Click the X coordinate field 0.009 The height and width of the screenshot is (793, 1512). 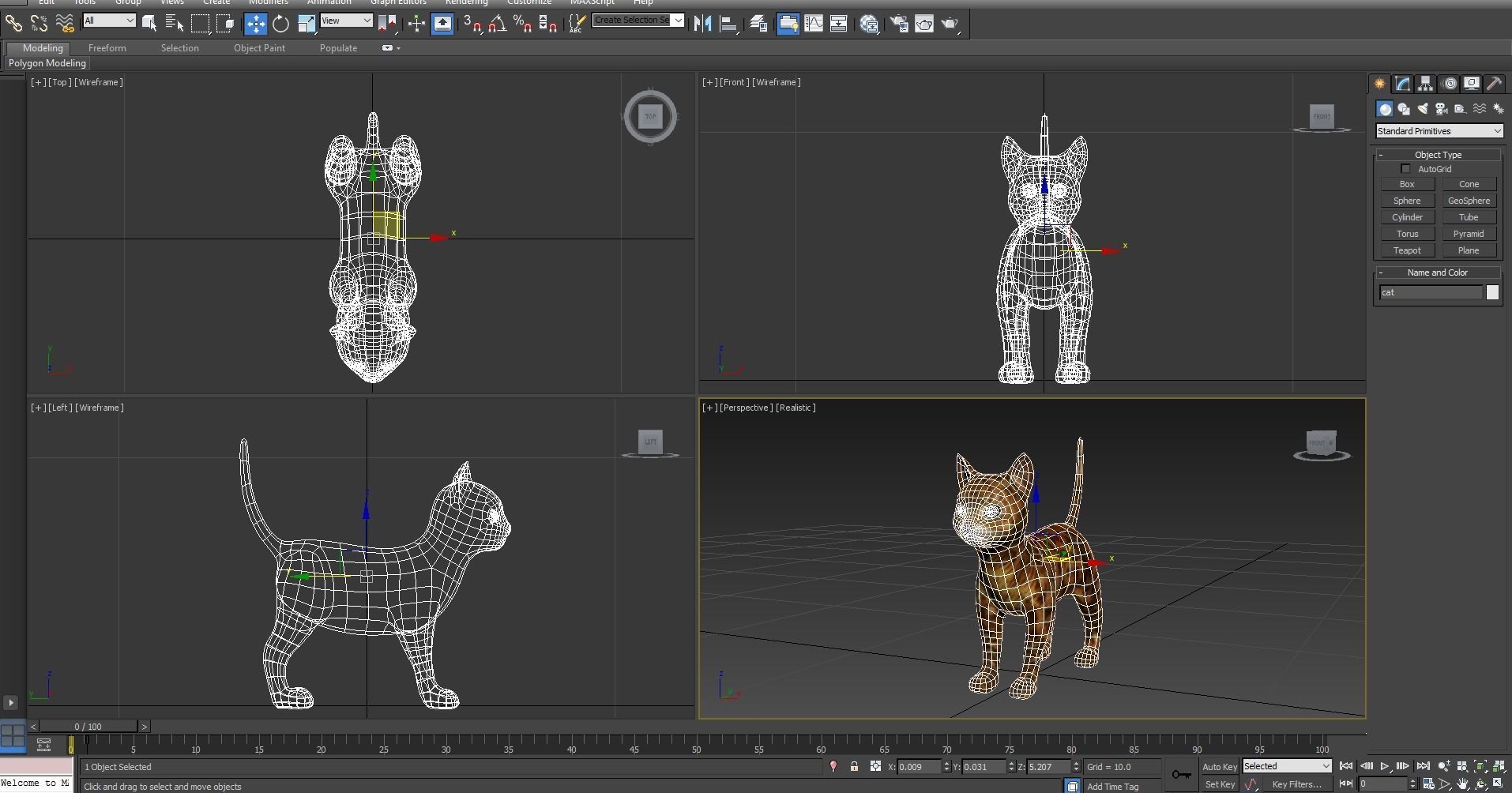pos(920,766)
